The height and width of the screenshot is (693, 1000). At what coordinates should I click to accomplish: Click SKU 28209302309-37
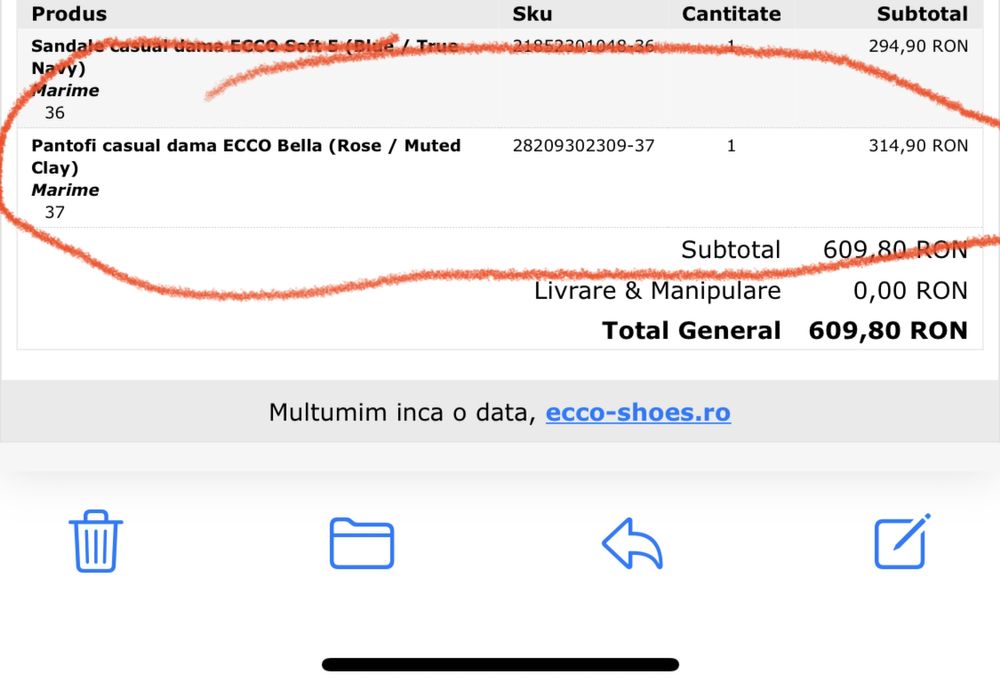(583, 146)
